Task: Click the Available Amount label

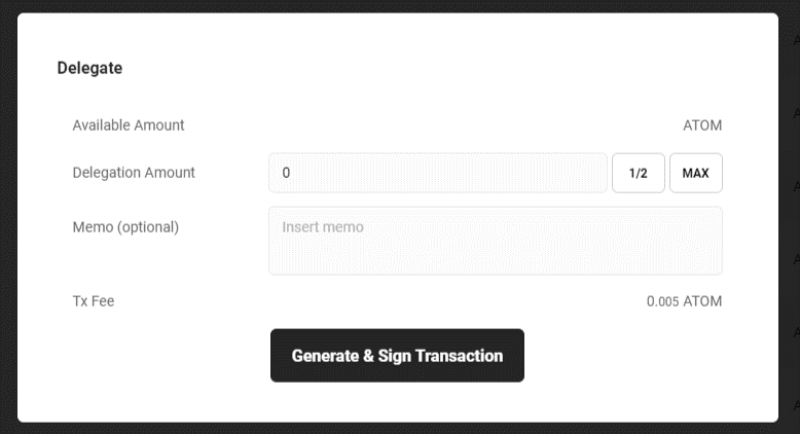Action: click(128, 126)
